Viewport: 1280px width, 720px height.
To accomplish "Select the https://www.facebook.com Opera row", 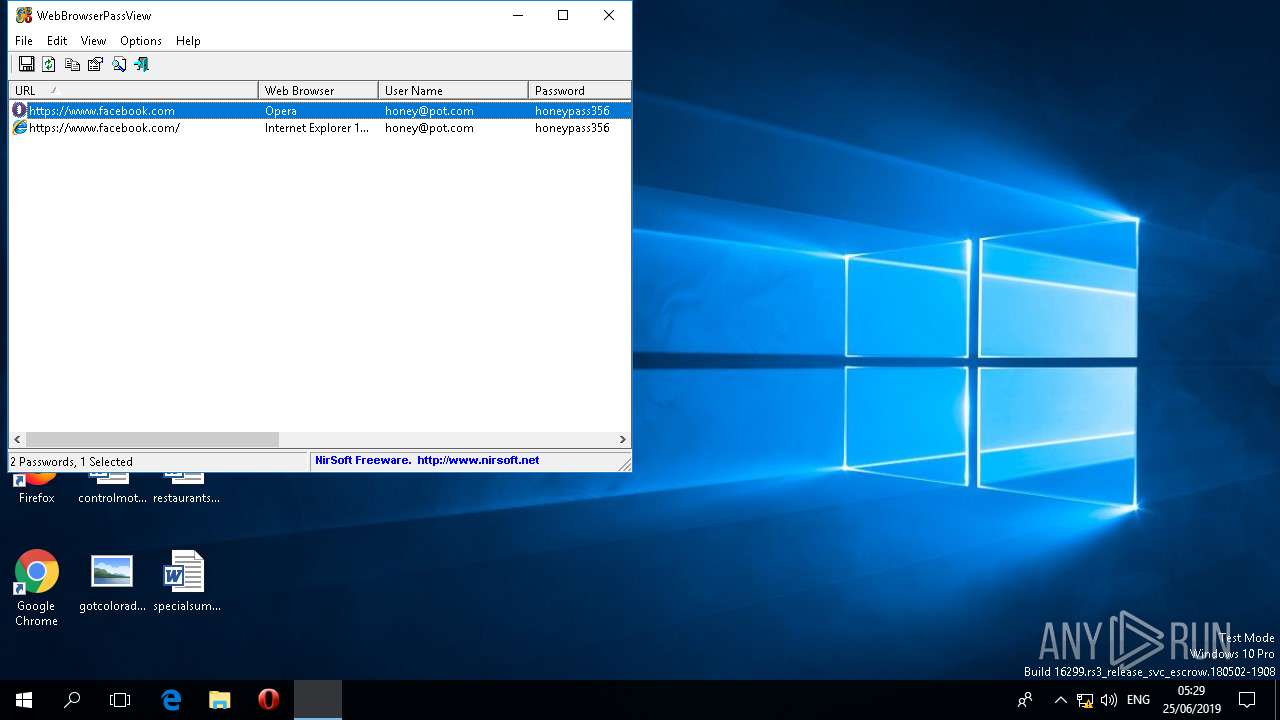I will pyautogui.click(x=320, y=110).
